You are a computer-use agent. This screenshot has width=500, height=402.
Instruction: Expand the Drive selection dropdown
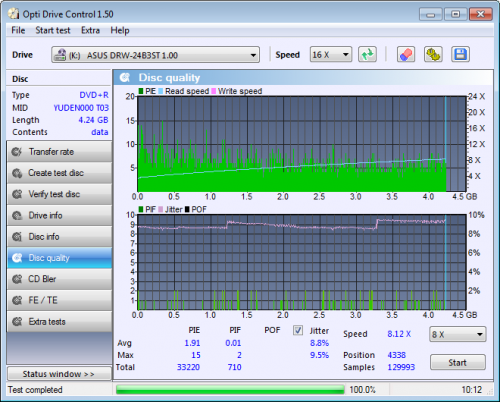[155, 55]
